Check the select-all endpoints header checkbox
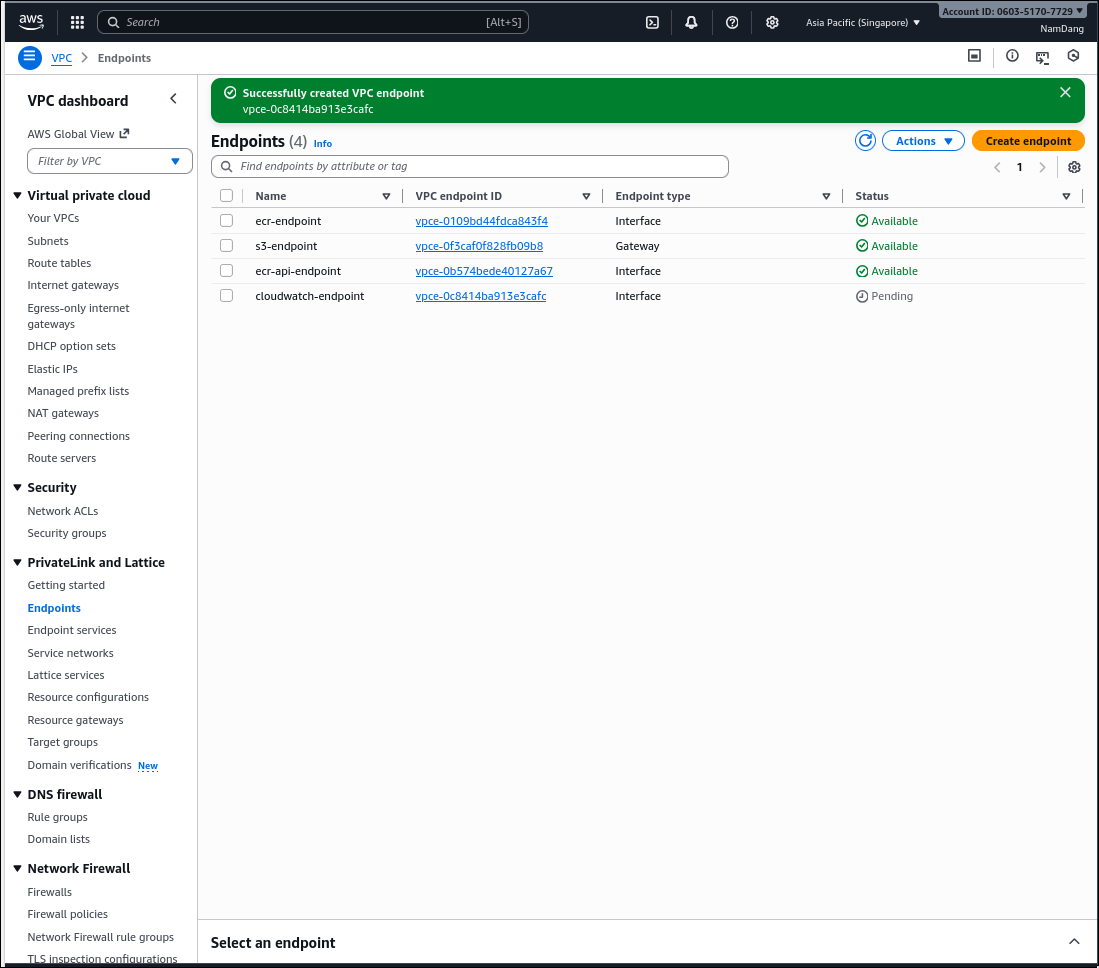The height and width of the screenshot is (968, 1099). point(226,195)
